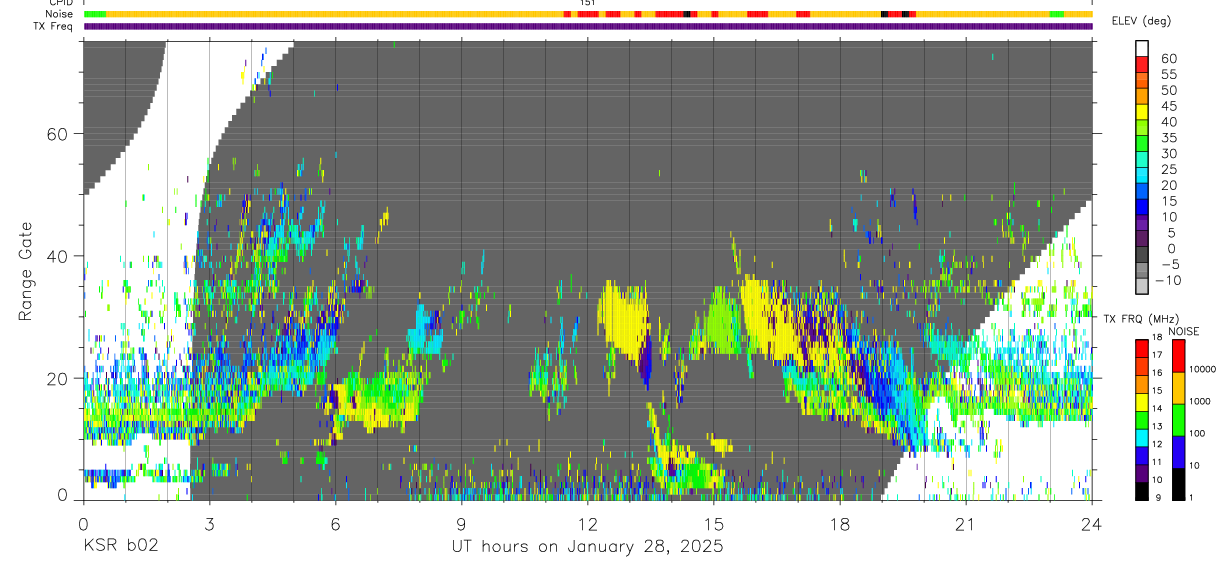This screenshot has width=1228, height=567.
Task: Click the green segment of the NOISE color bar
Action: point(1179,420)
